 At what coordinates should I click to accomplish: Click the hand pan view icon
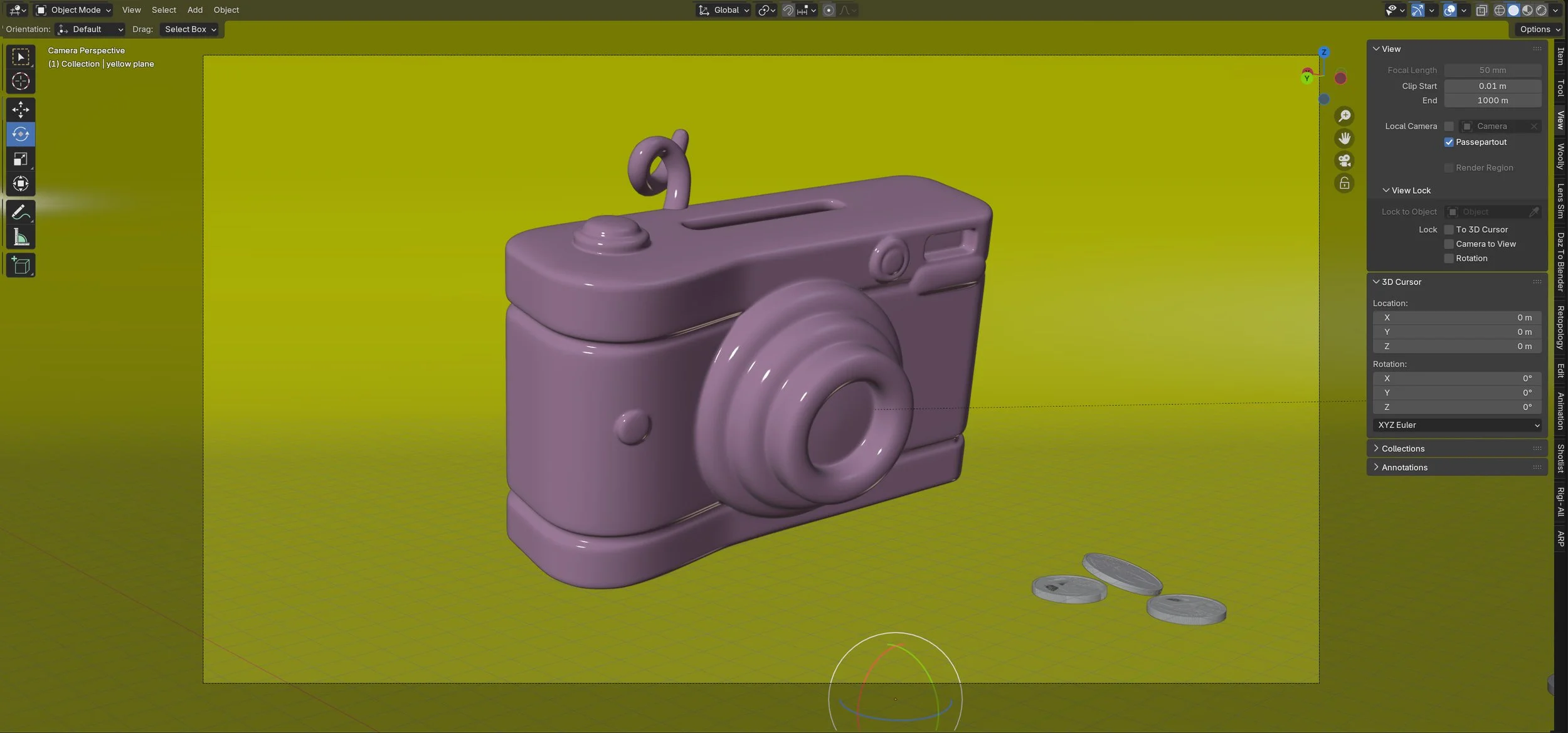point(1344,139)
